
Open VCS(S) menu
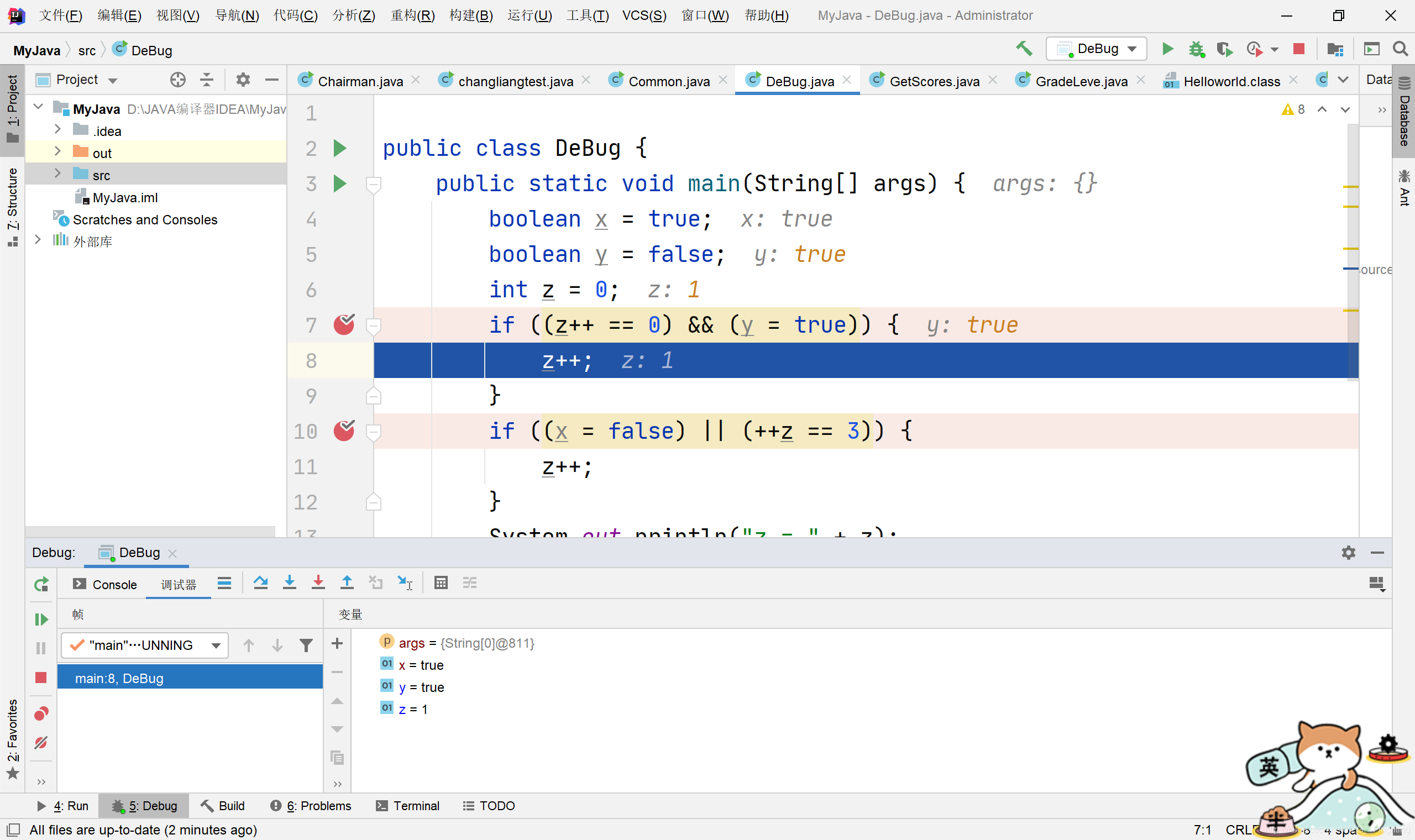(644, 15)
